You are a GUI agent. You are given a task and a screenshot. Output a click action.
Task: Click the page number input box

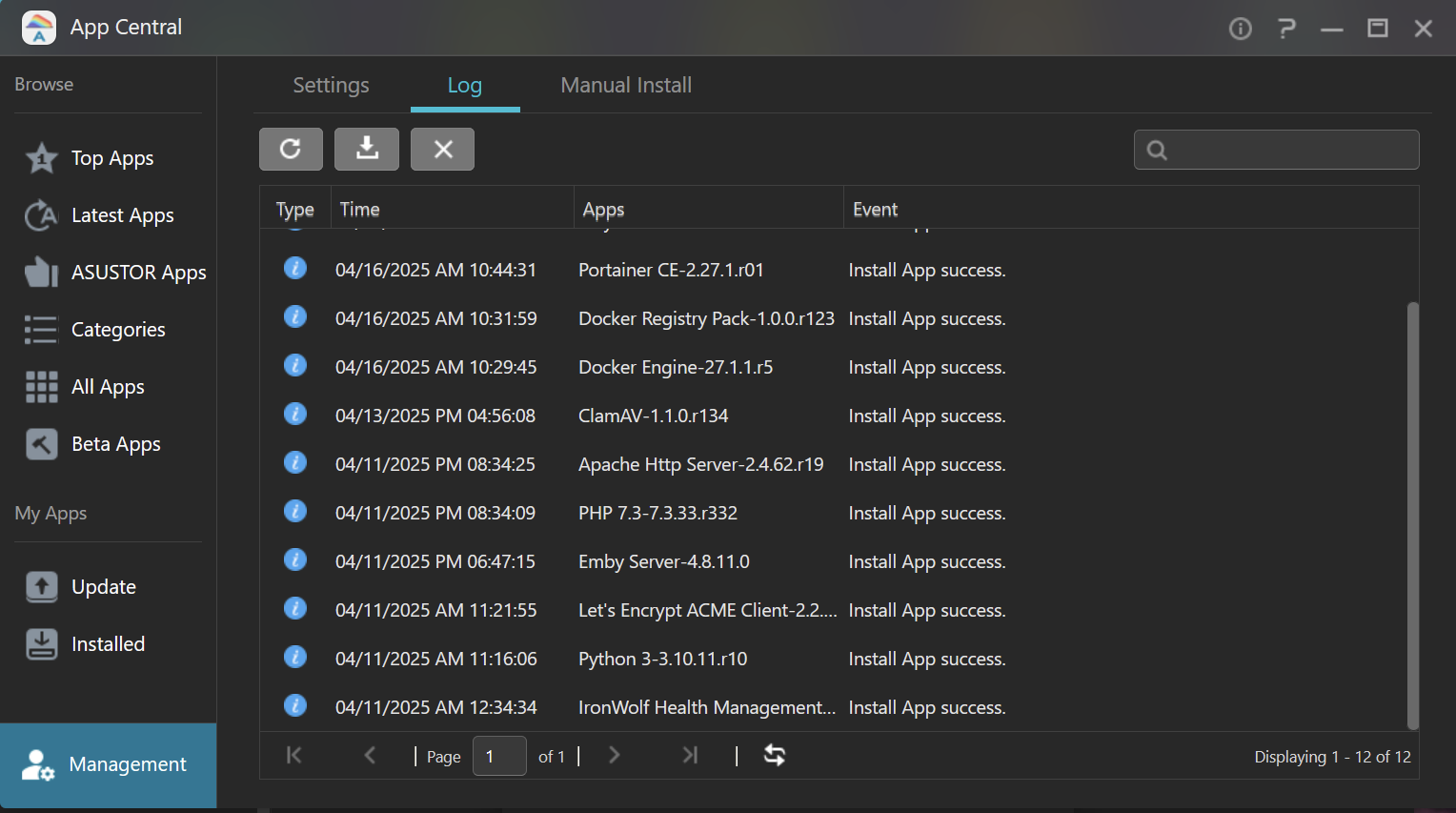[499, 756]
